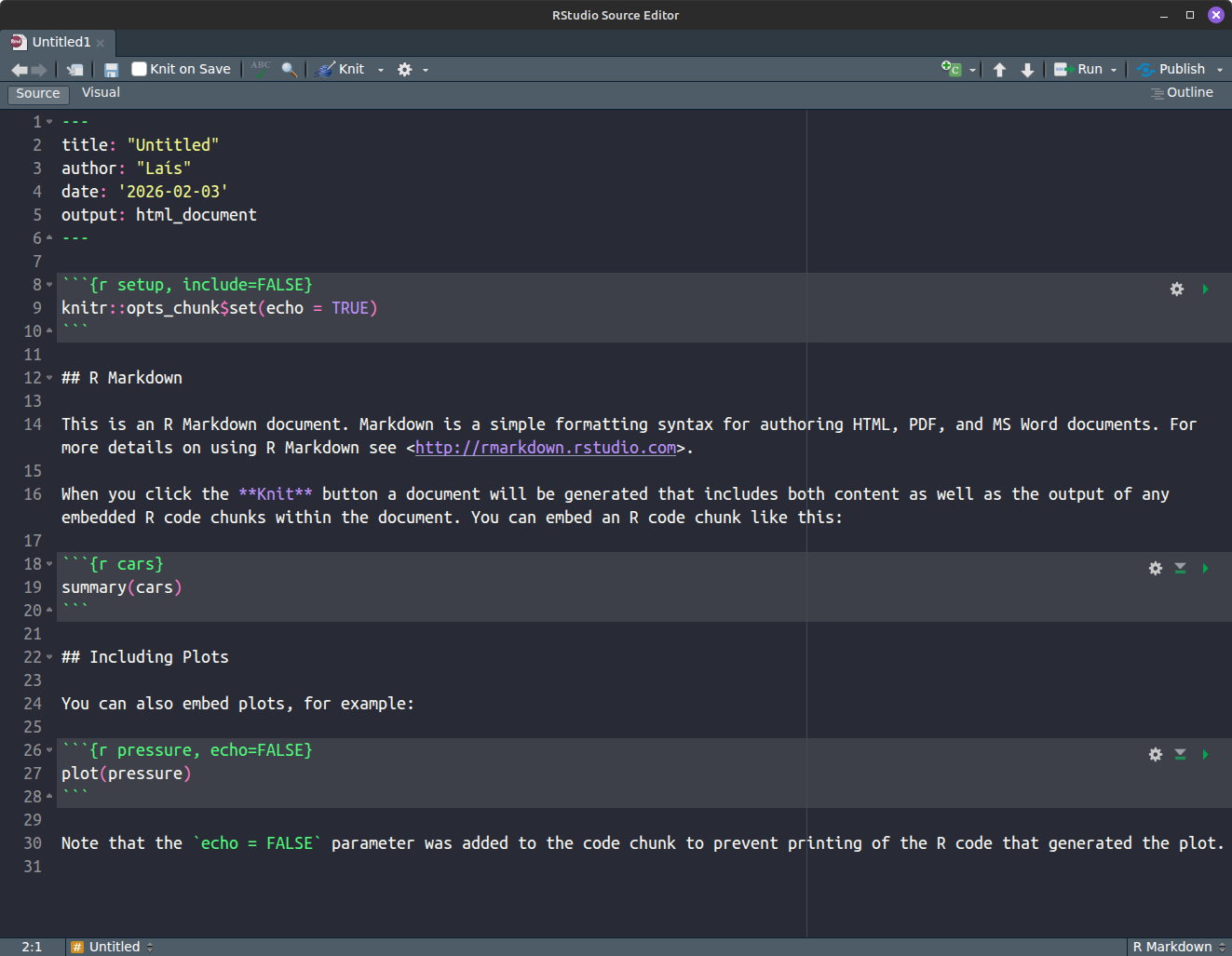Select the Untitled1 document tab
Image resolution: width=1232 pixels, height=956 pixels.
point(60,42)
